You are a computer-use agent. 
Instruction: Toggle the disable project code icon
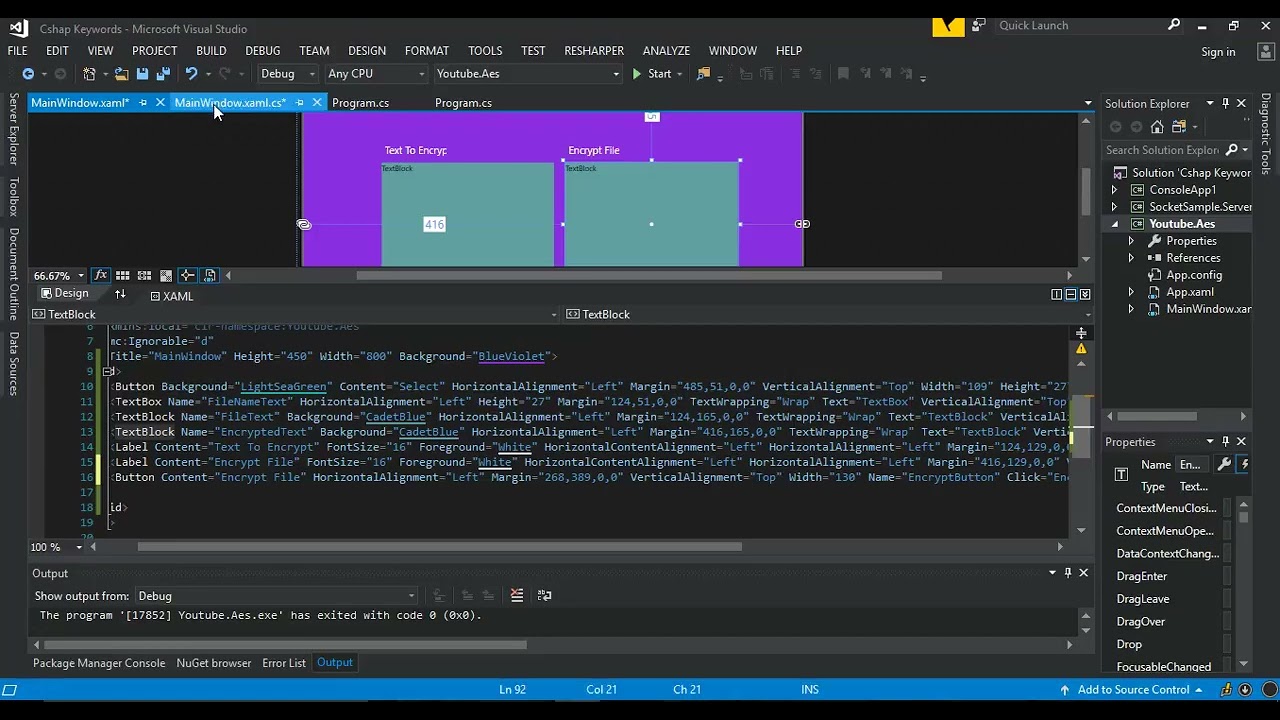209,276
